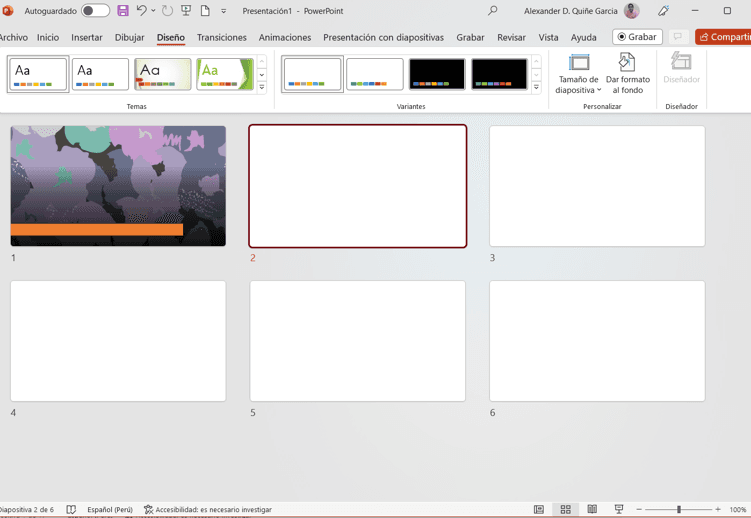Customize the Quick Access Toolbar dropdown
This screenshot has width=751, height=518.
pos(224,11)
